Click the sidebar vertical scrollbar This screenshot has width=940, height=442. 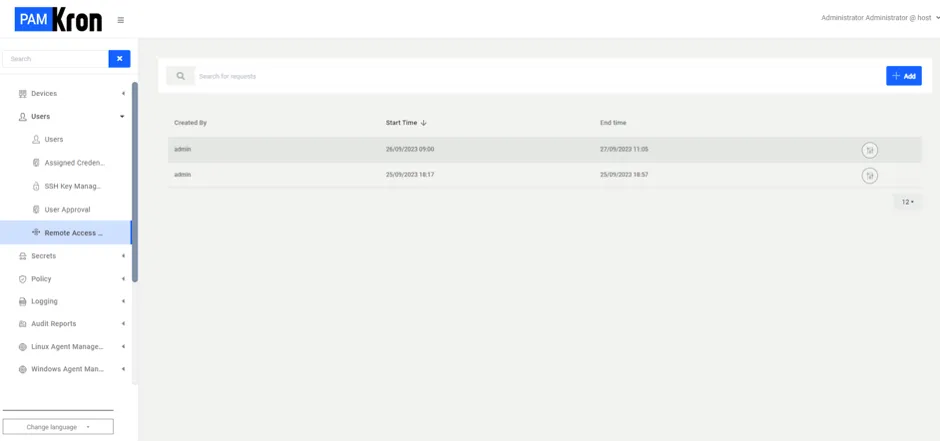click(135, 182)
